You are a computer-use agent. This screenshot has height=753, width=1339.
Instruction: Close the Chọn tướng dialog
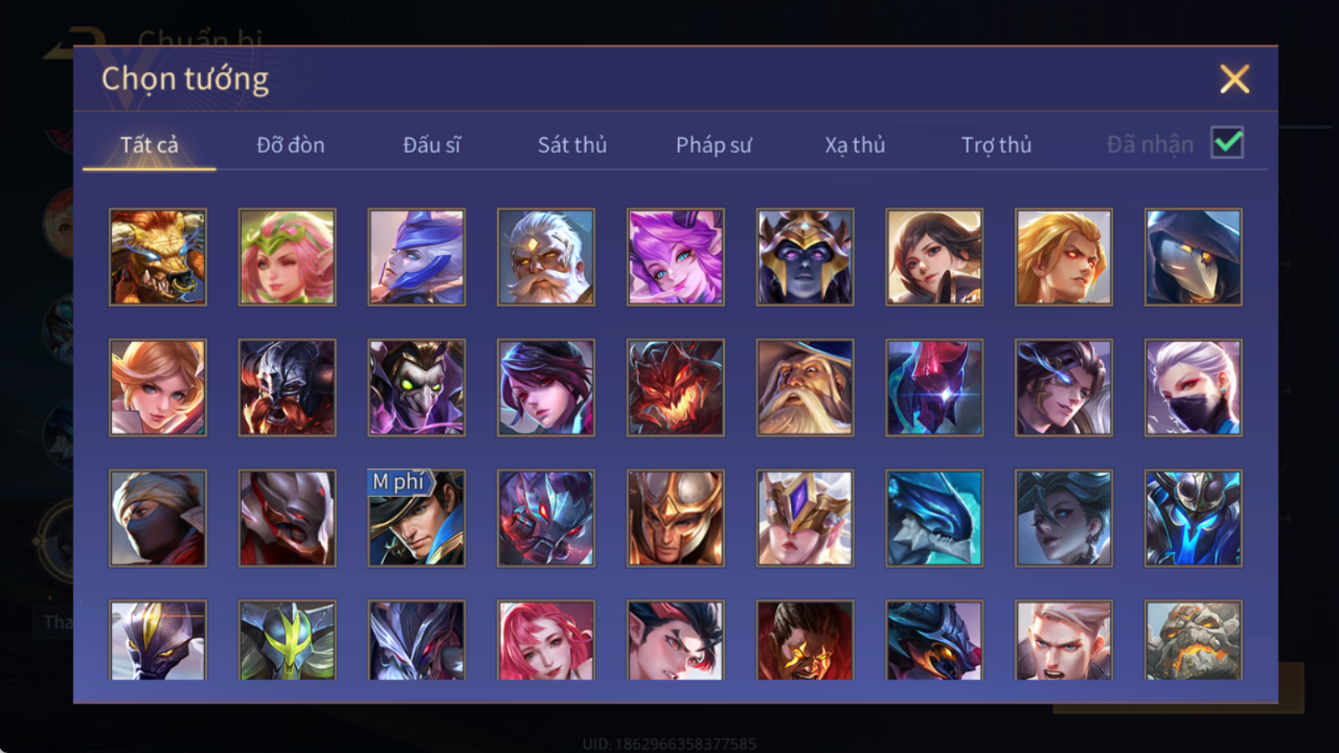[1235, 79]
